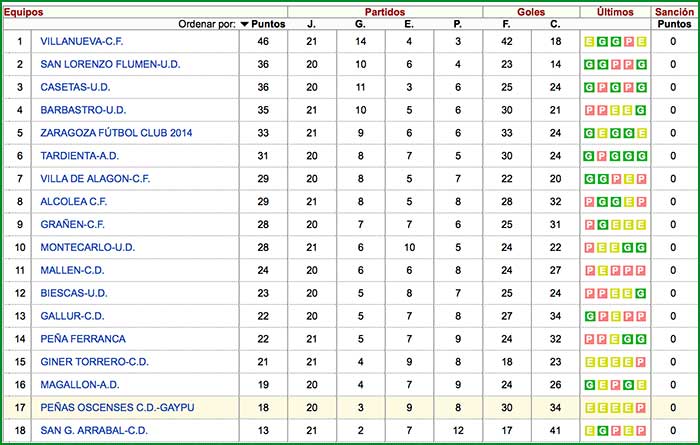The width and height of the screenshot is (700, 445).
Task: Click the PEÑAS OSCENSES C.D.-GAYPU team name
Action: (x=117, y=407)
